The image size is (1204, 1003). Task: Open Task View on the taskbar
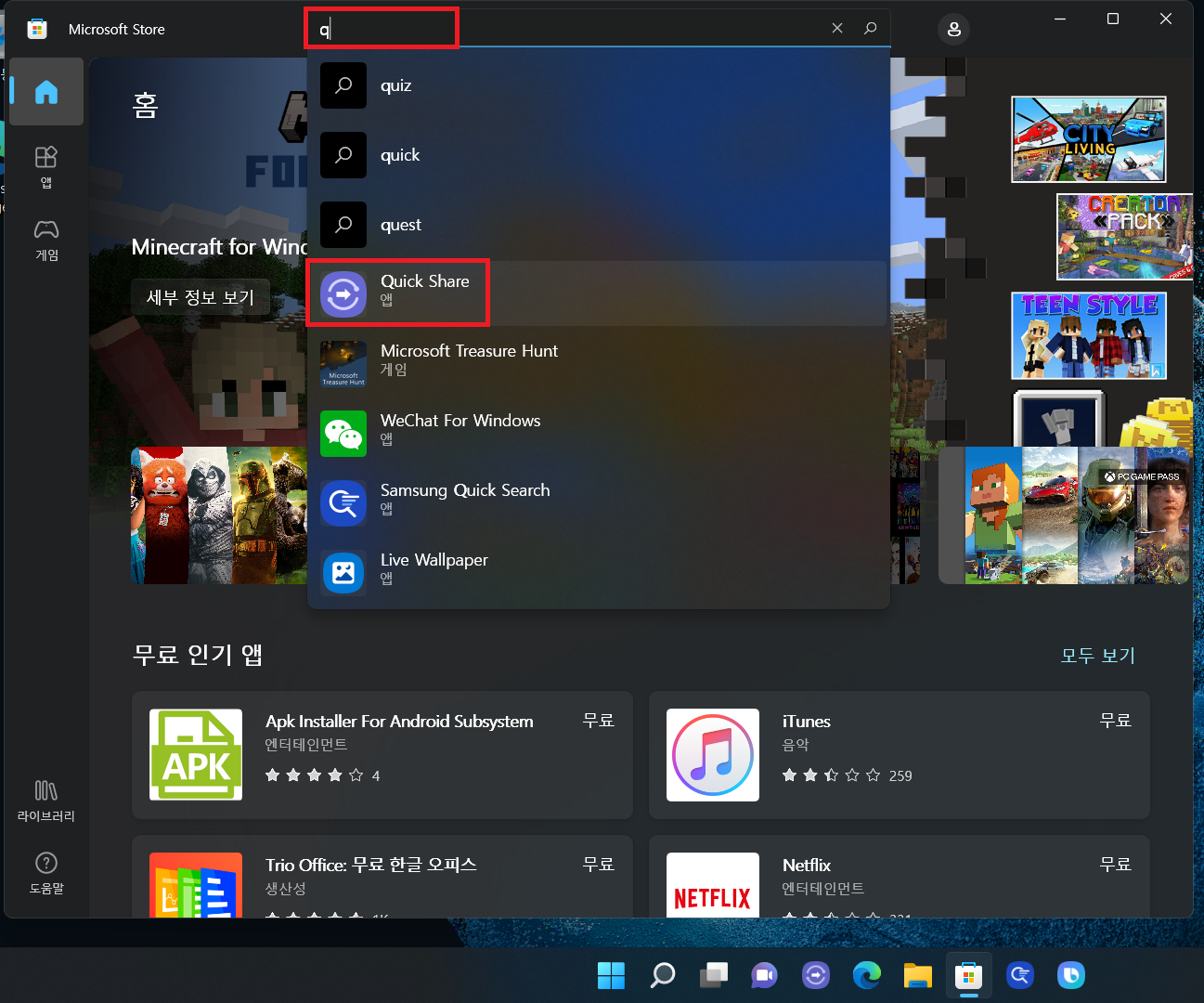713,975
